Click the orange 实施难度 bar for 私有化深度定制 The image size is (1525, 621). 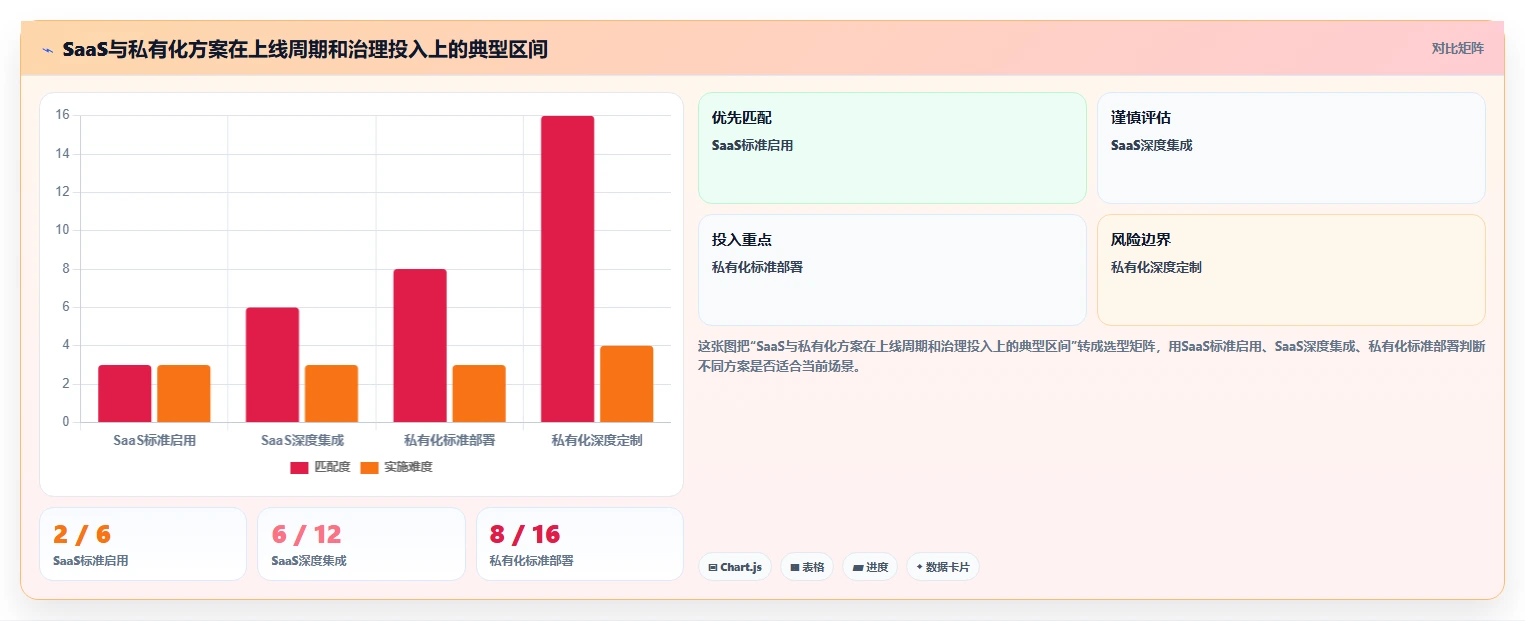626,384
